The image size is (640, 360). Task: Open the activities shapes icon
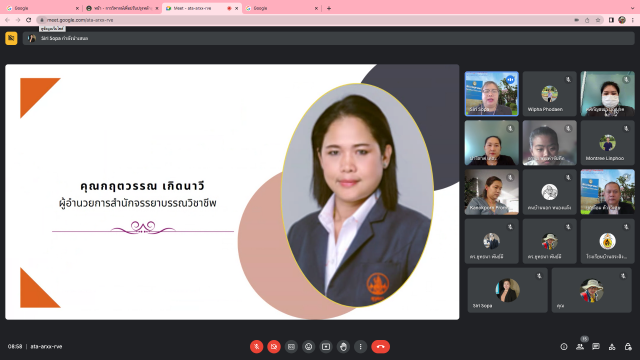click(x=612, y=347)
